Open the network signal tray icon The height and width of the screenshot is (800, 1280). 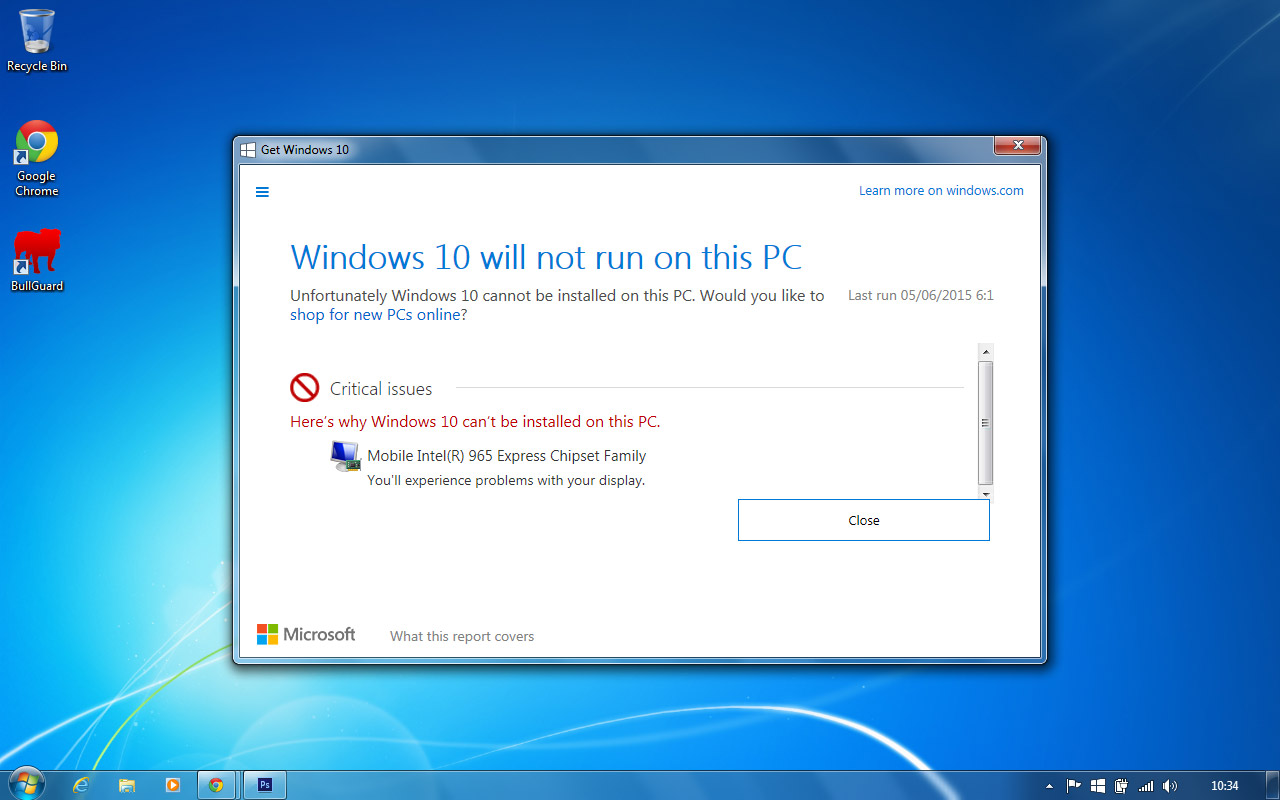1146,786
